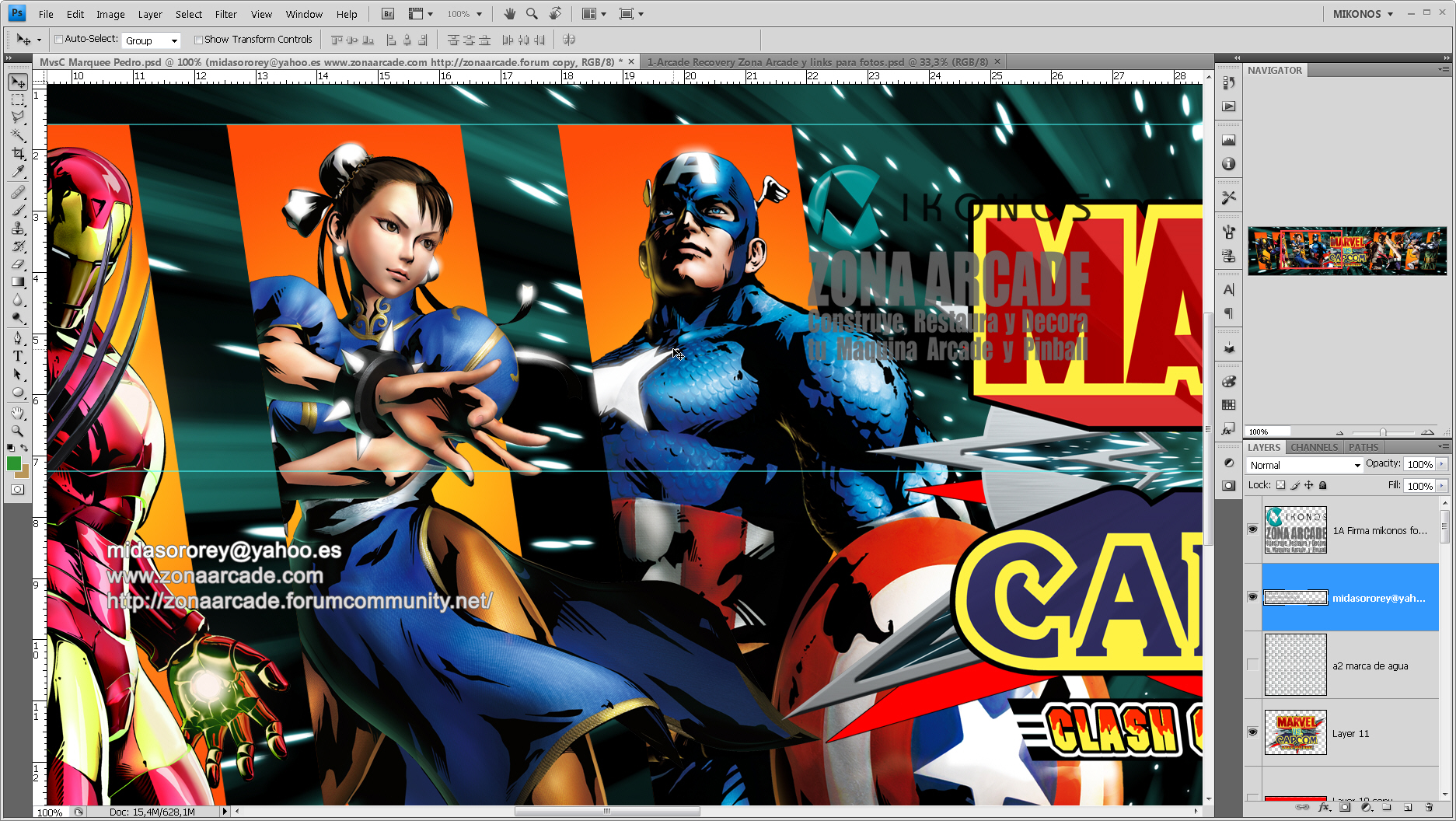The width and height of the screenshot is (1456, 821).
Task: Select the Clone Stamp tool
Action: tap(18, 228)
